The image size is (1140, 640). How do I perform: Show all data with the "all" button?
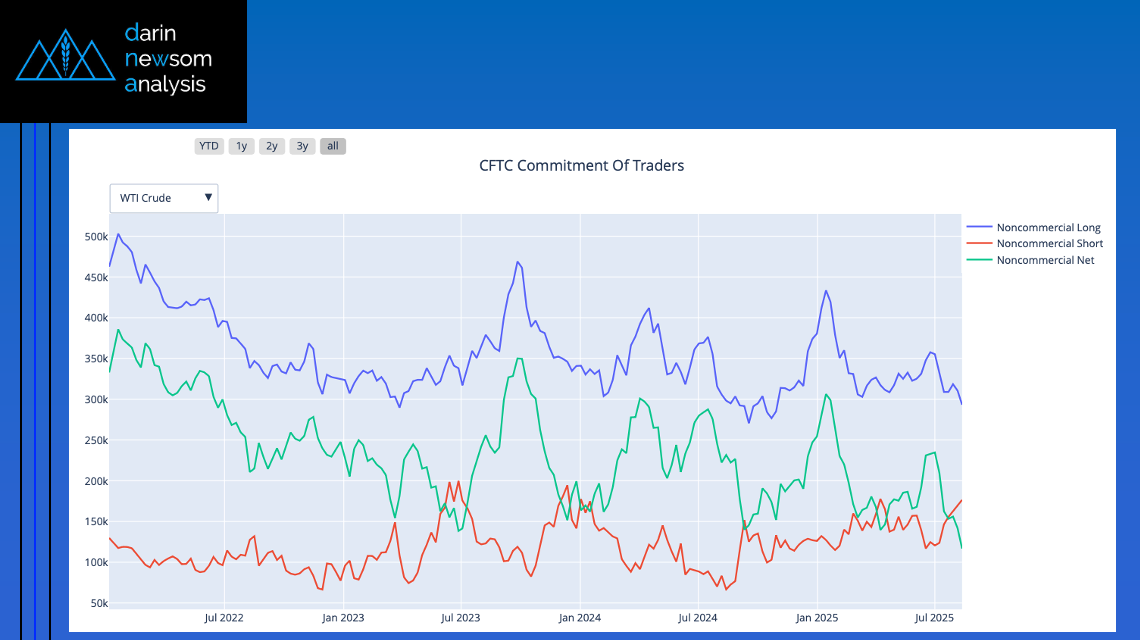(x=333, y=146)
